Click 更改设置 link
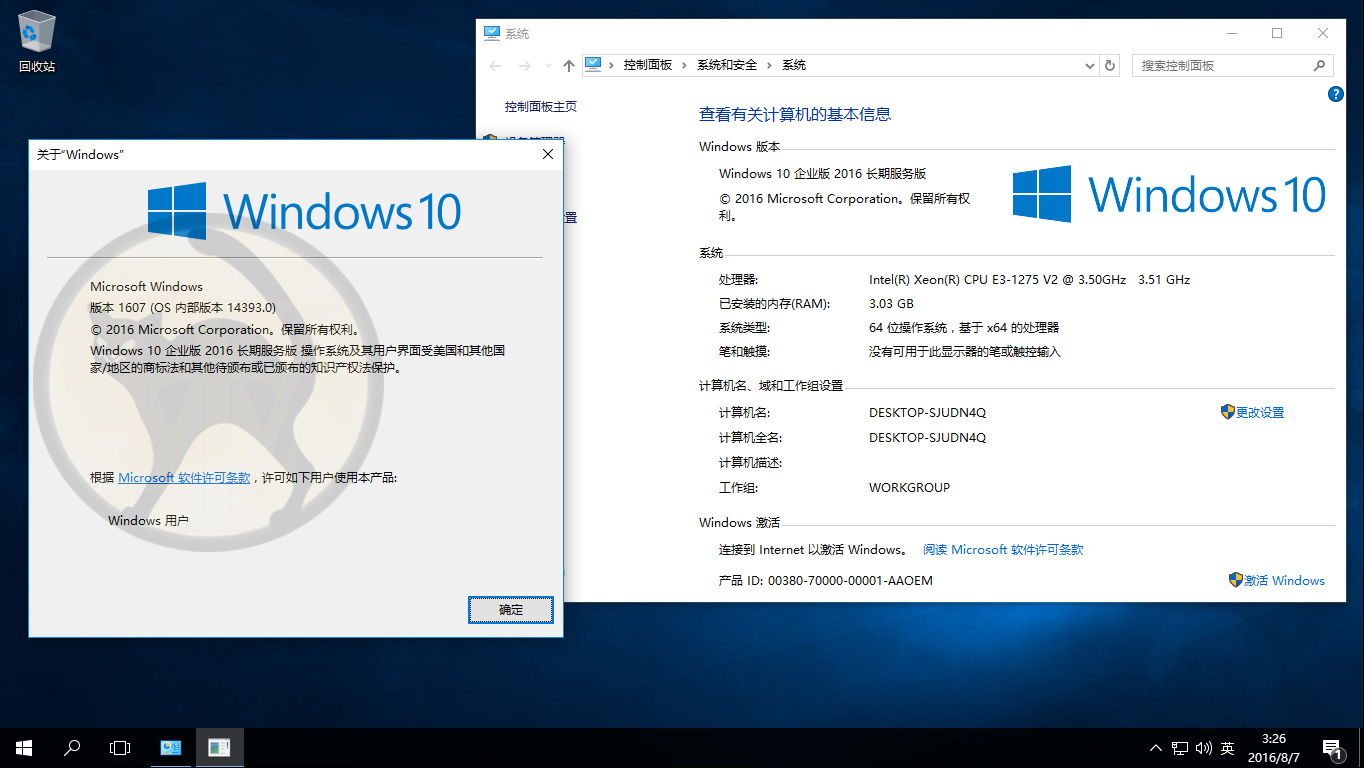The height and width of the screenshot is (768, 1364). click(x=1260, y=412)
